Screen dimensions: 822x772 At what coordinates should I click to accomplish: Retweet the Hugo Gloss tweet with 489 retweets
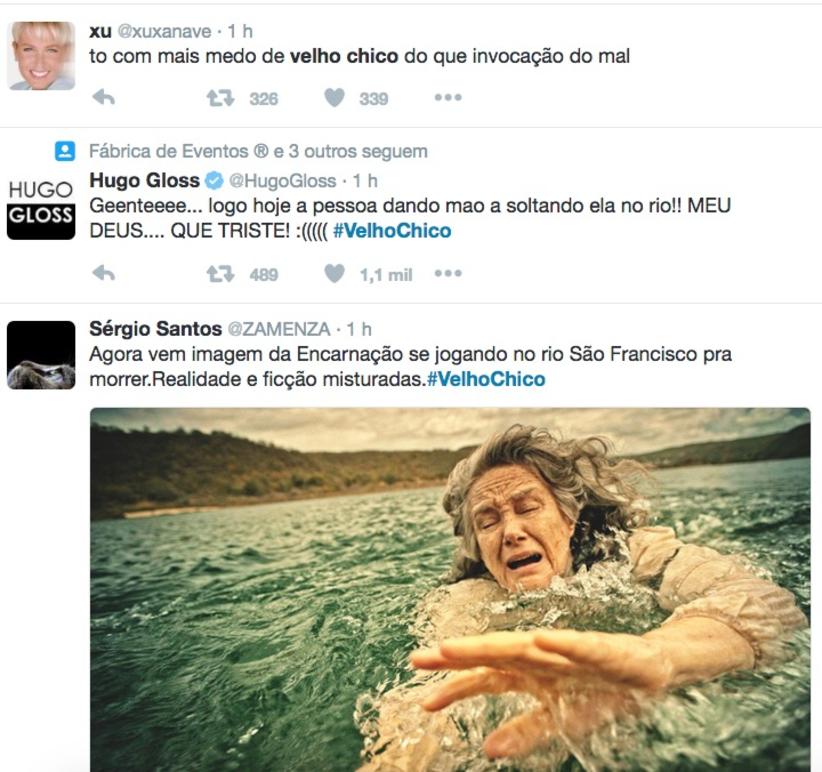tap(220, 273)
